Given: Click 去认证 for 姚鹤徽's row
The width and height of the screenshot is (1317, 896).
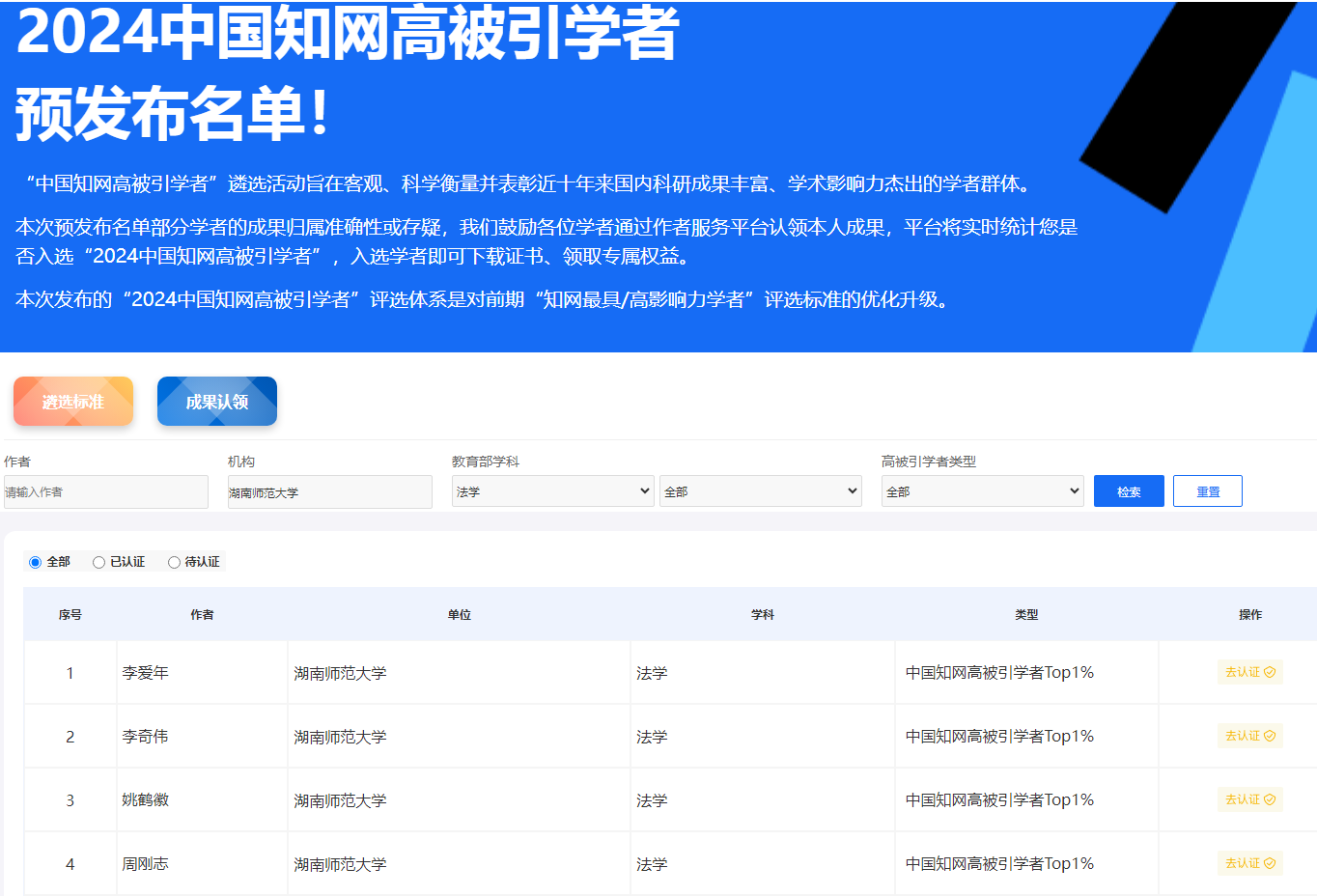Looking at the screenshot, I should pyautogui.click(x=1249, y=799).
